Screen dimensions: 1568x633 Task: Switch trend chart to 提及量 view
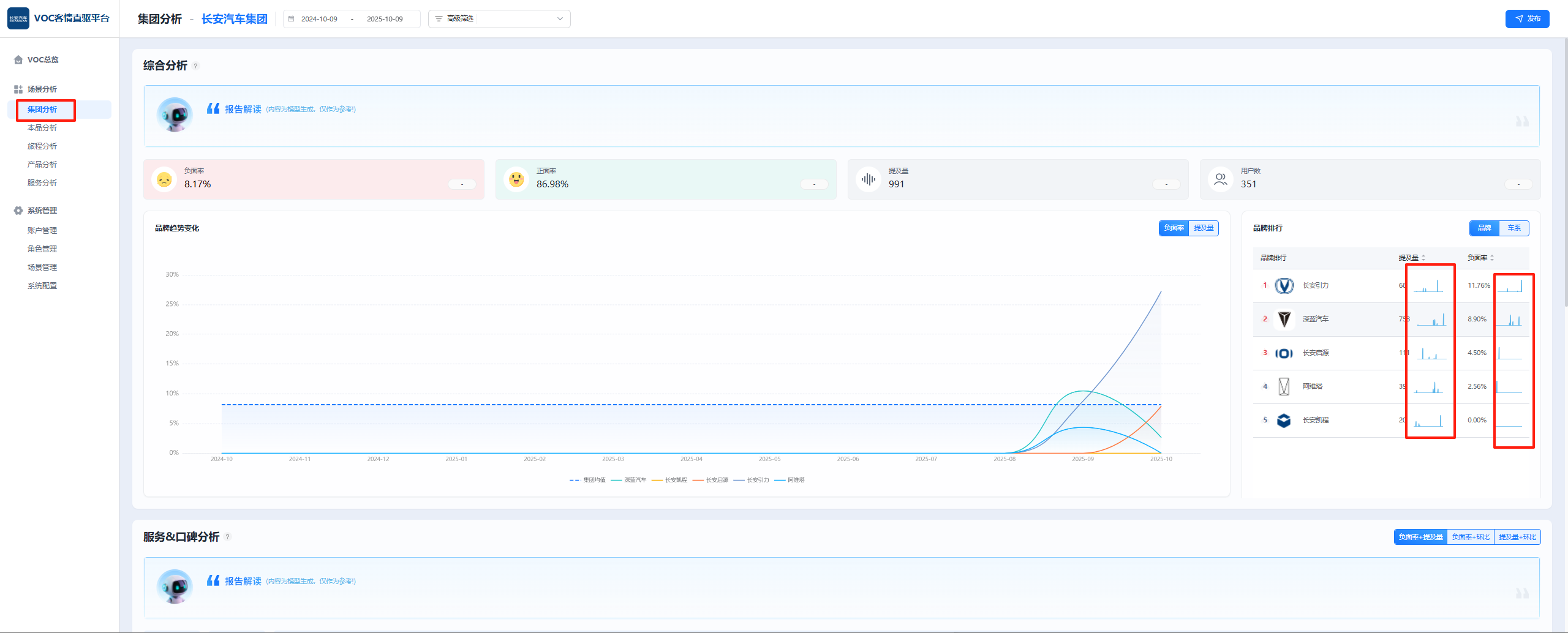click(1203, 228)
